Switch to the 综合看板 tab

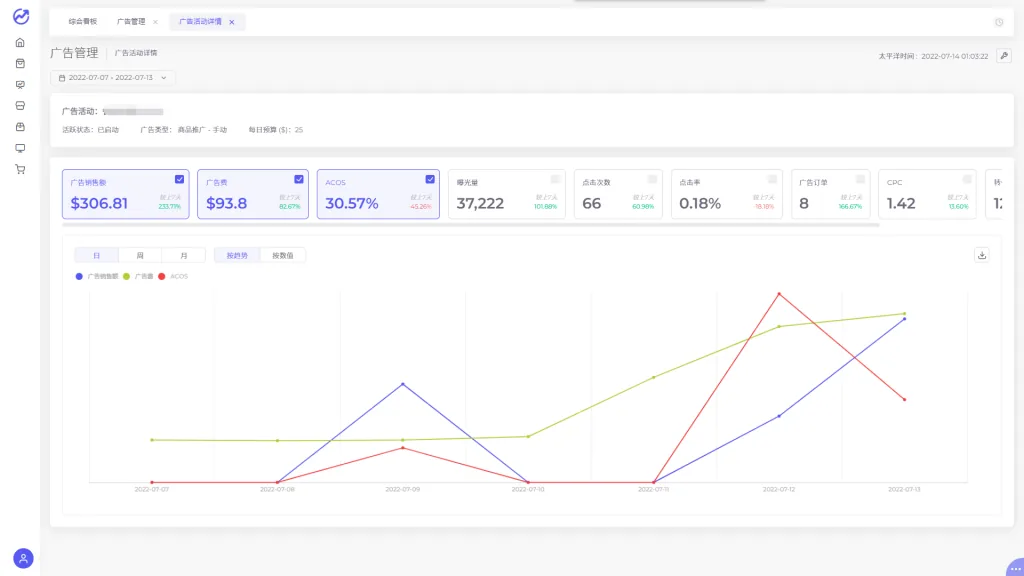tap(82, 22)
